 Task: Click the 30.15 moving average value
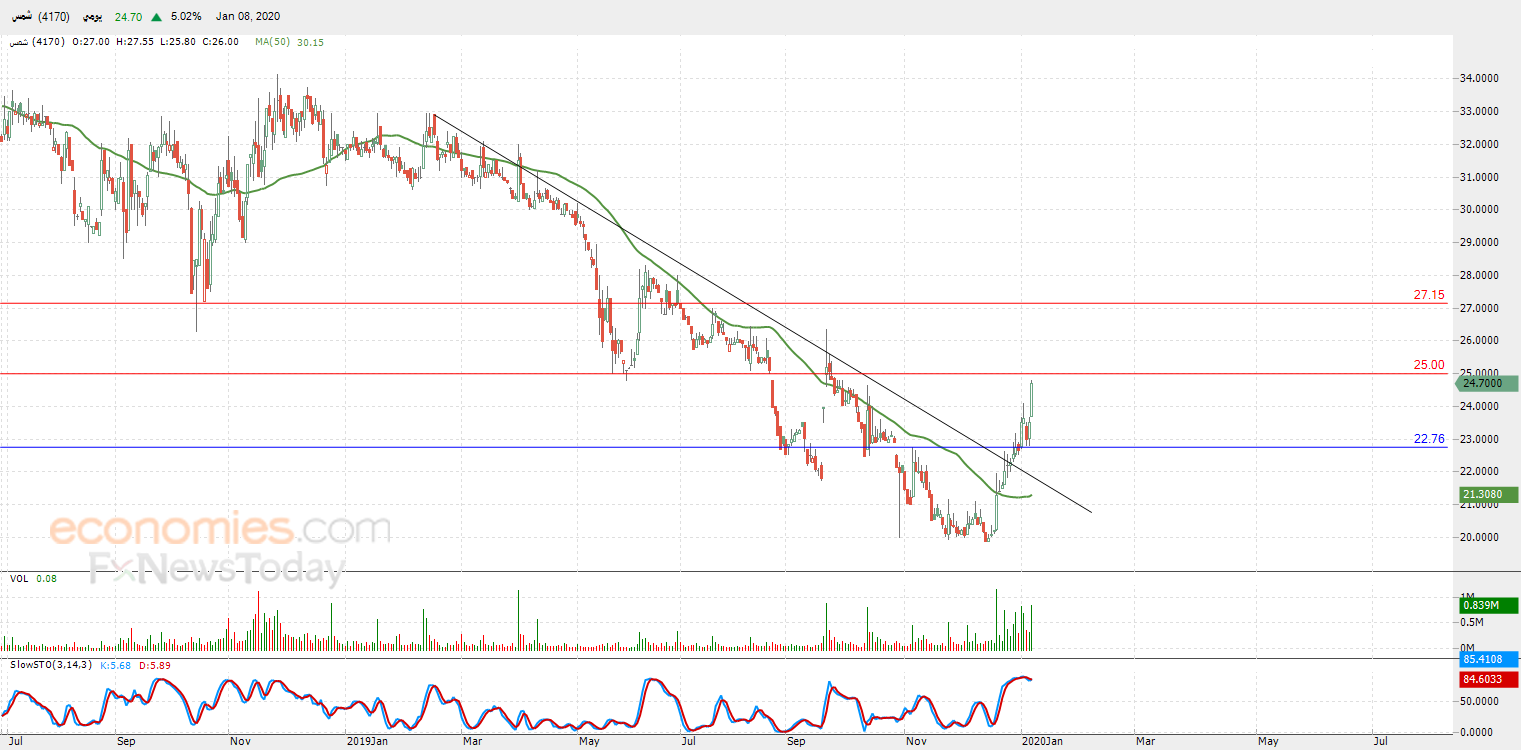coord(311,42)
